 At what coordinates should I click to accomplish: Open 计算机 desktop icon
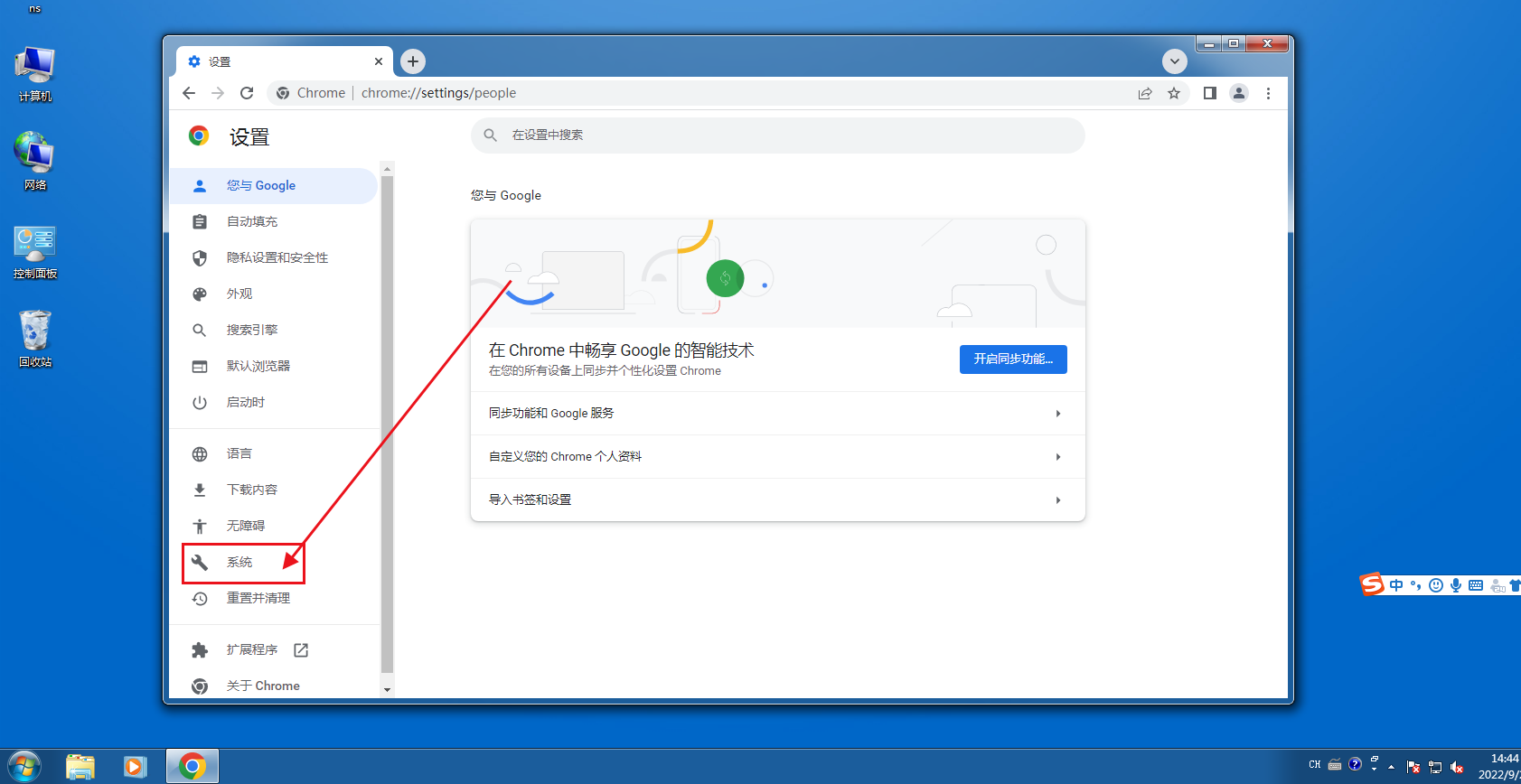pos(35,74)
